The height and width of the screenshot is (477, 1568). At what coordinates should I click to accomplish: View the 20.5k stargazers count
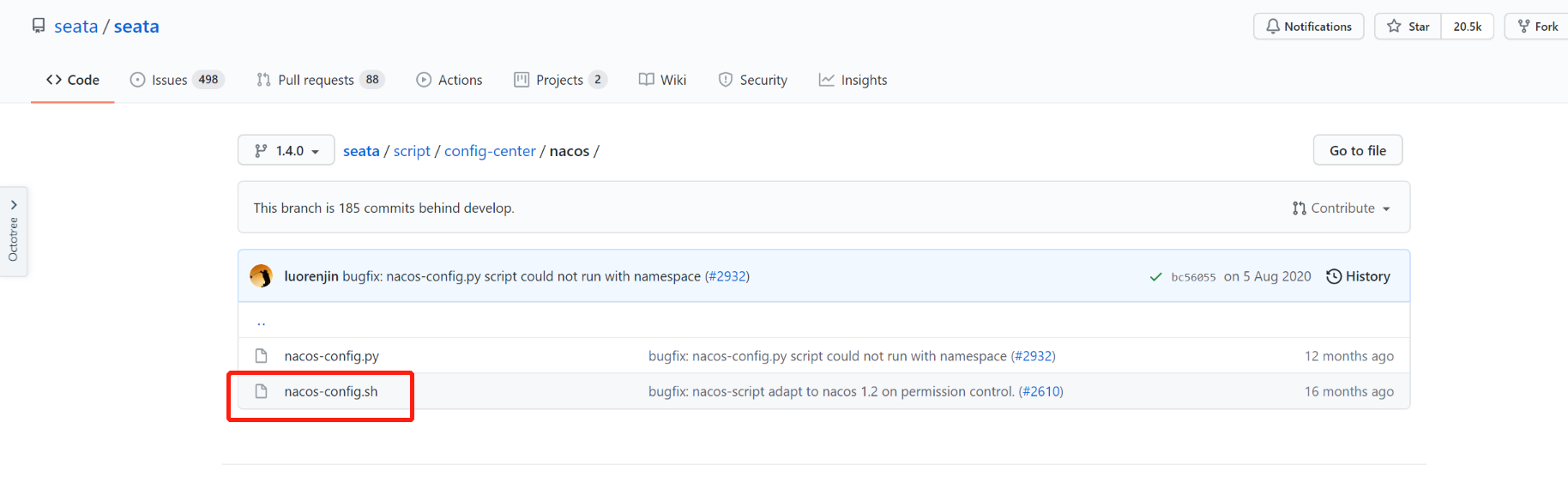(1468, 27)
